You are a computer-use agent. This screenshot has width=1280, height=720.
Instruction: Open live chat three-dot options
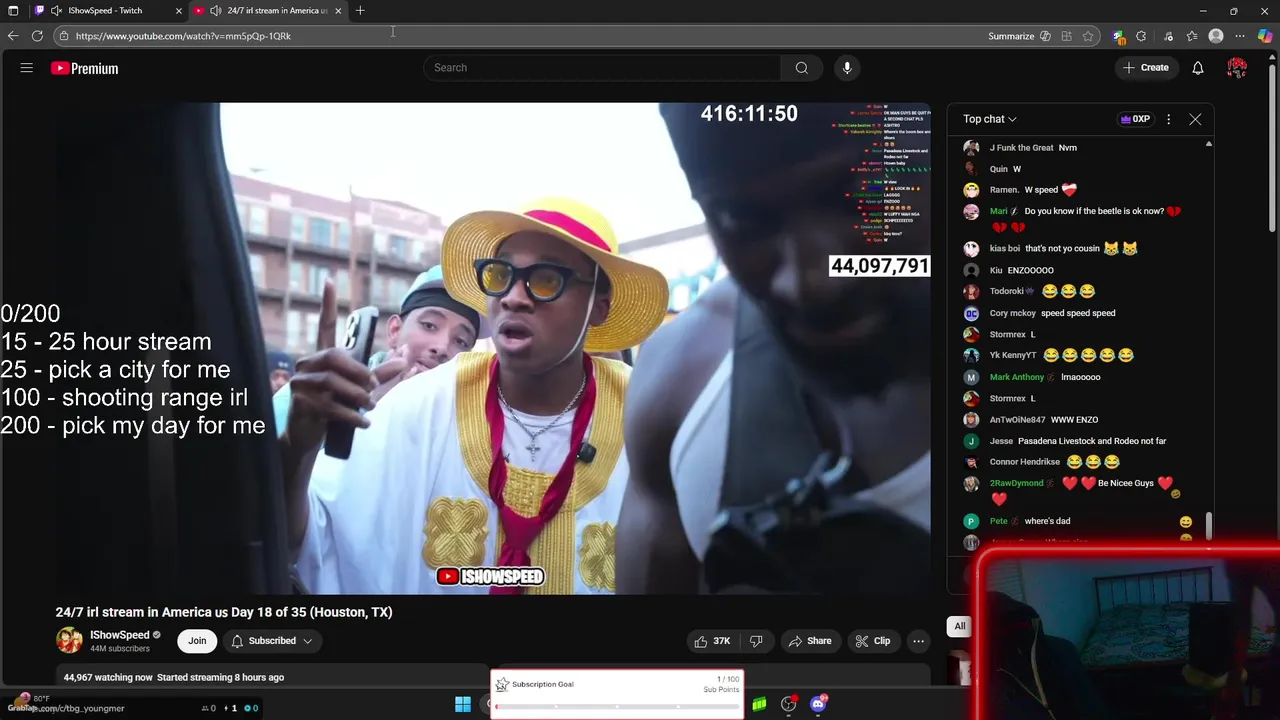point(1168,119)
